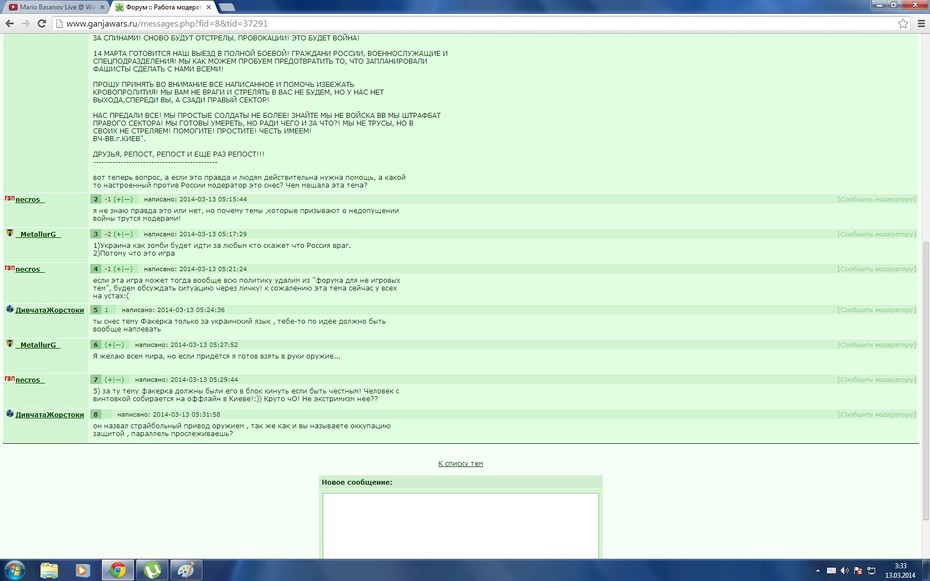Close the Mario Basanov Live tab

pos(102,7)
